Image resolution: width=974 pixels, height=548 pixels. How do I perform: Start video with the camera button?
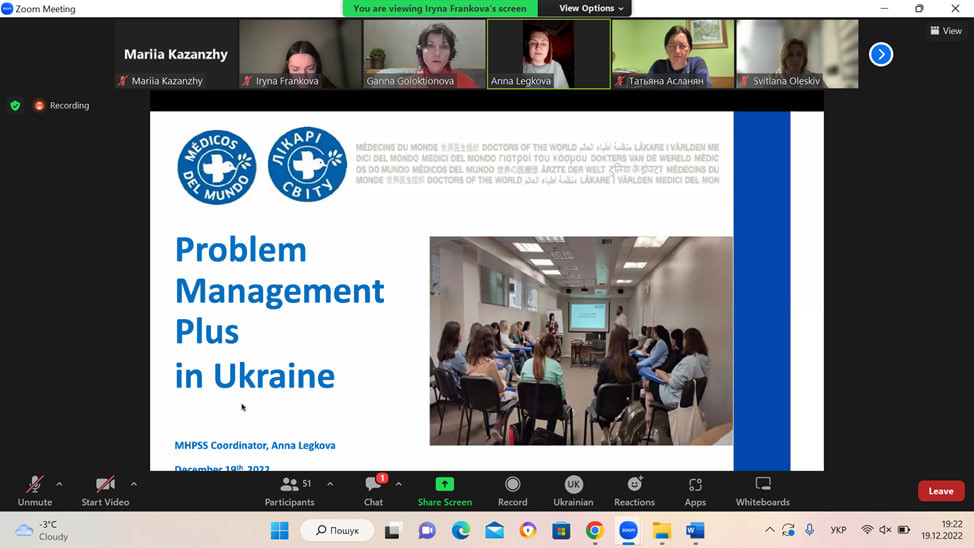point(105,491)
